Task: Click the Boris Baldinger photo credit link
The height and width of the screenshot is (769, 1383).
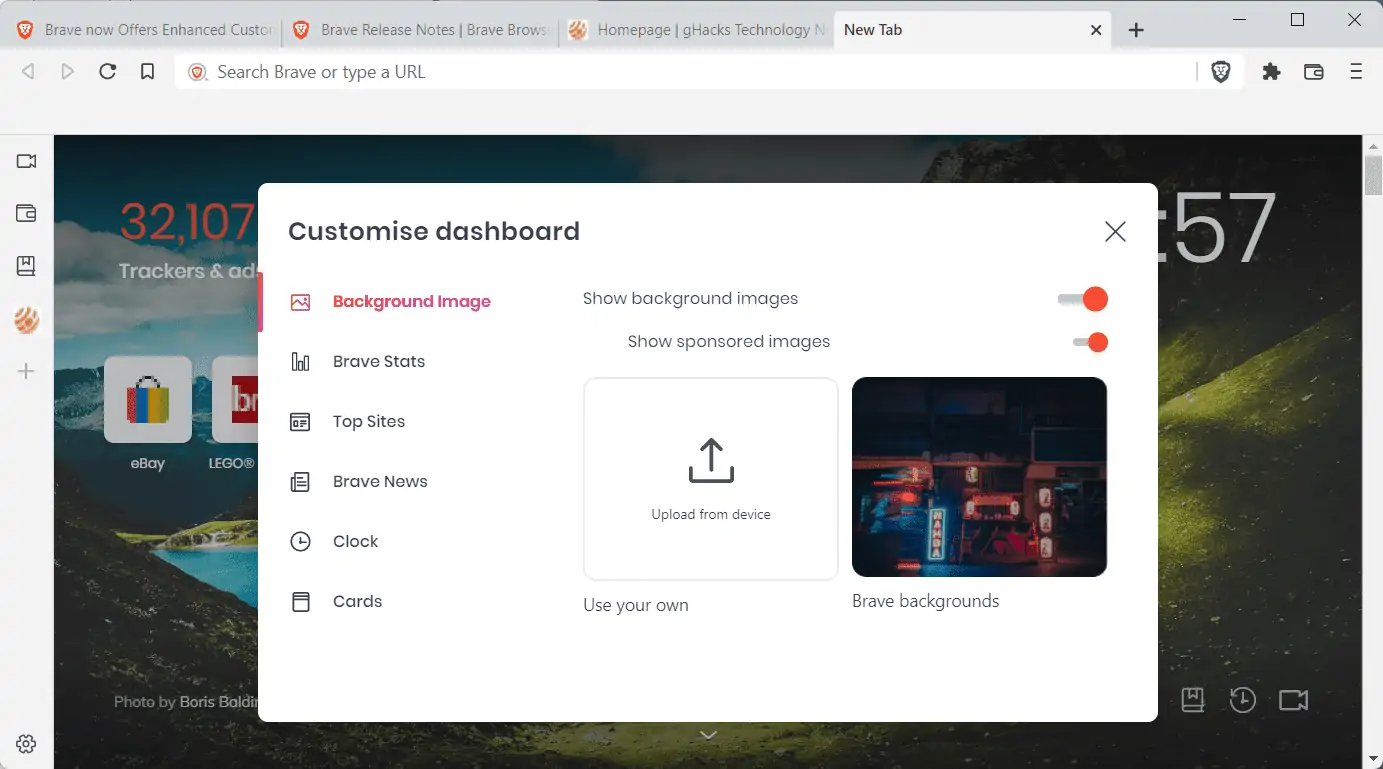Action: [218, 702]
